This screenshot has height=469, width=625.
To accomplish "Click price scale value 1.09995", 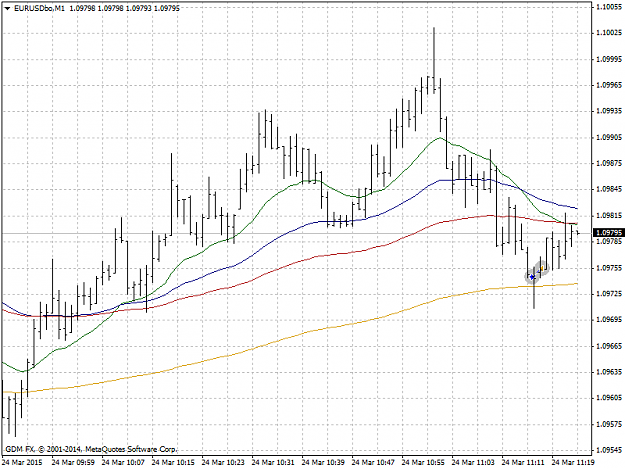I will (609, 59).
